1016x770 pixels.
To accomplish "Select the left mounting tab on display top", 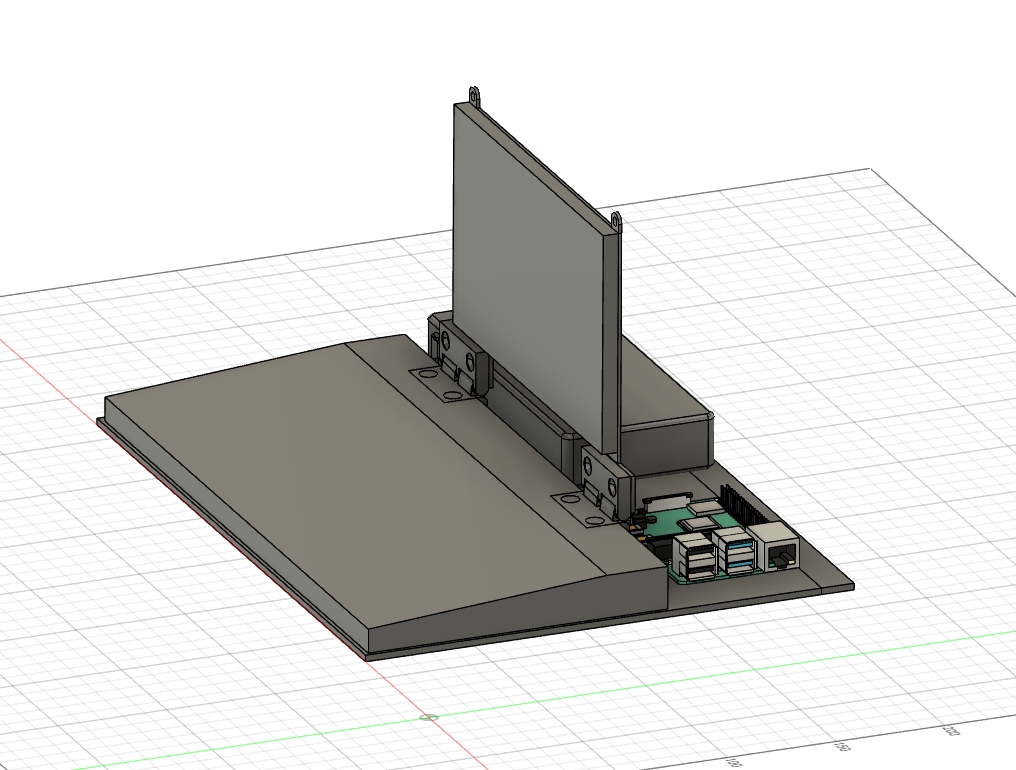I will click(x=474, y=95).
